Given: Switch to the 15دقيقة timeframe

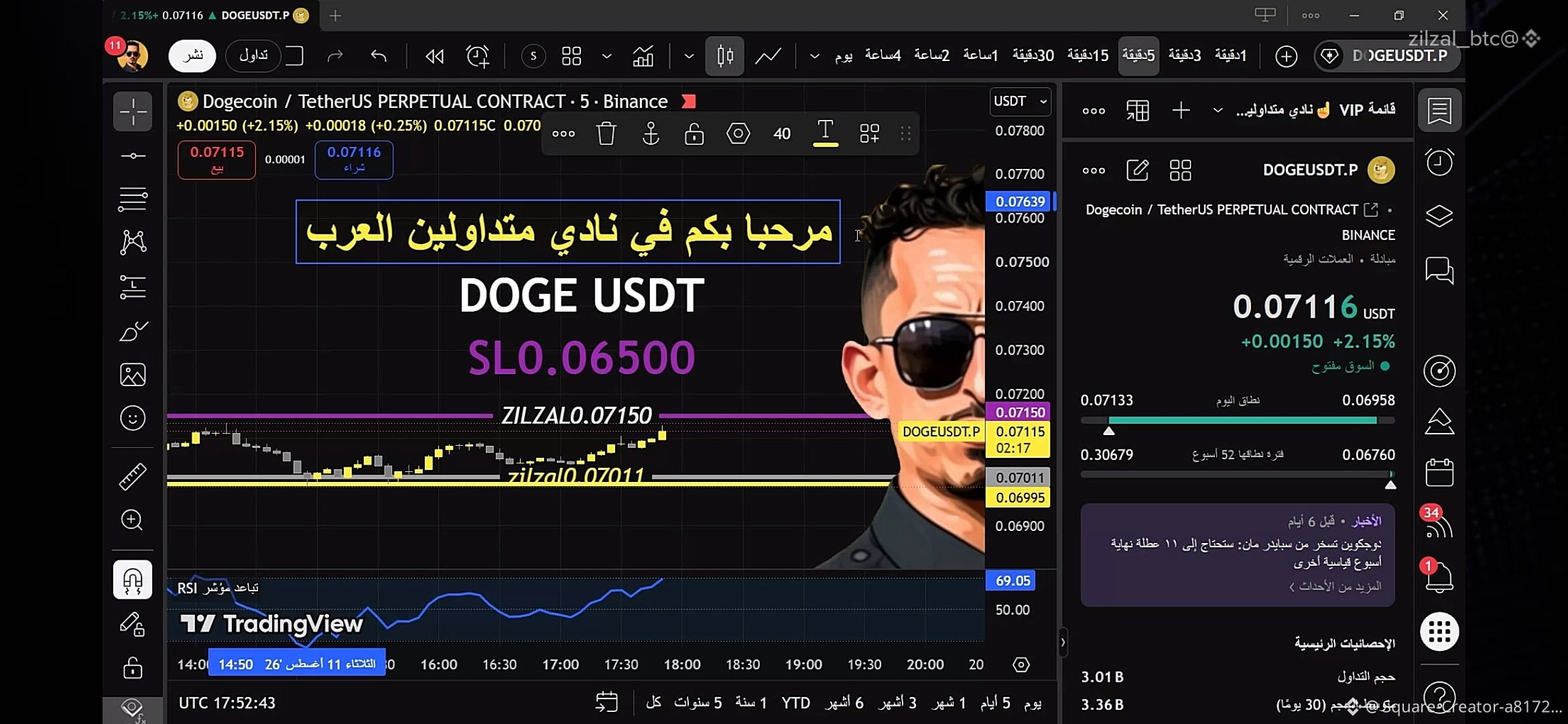Looking at the screenshot, I should (1088, 56).
